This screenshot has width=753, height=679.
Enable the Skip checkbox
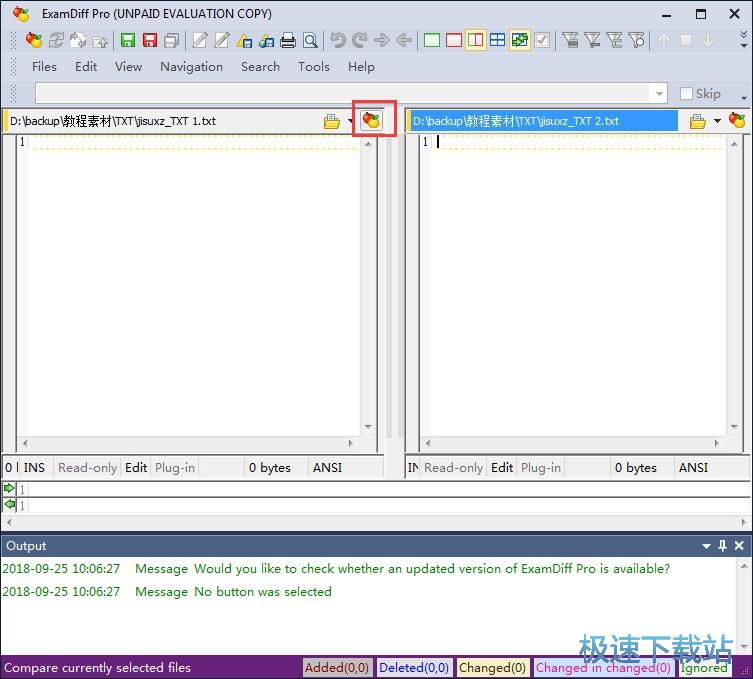click(686, 93)
